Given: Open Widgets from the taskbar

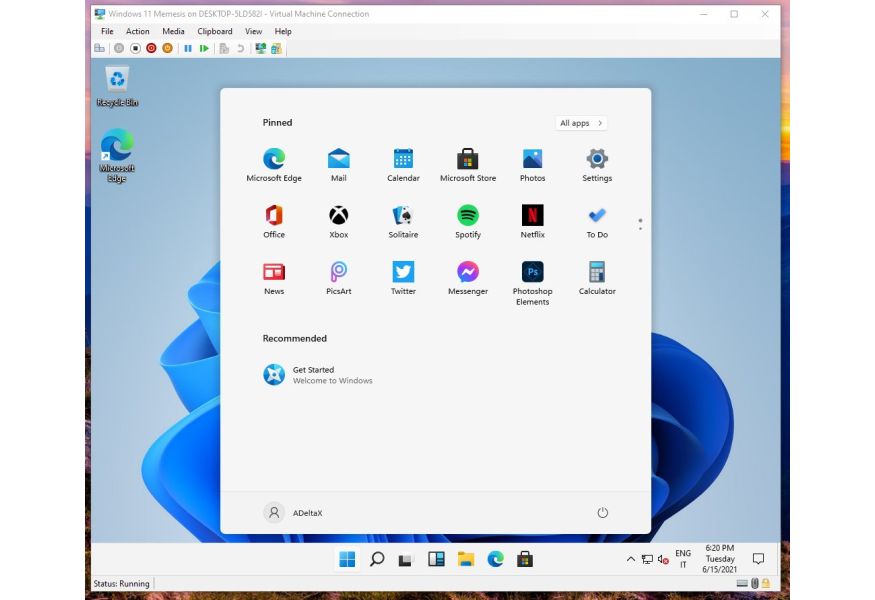Looking at the screenshot, I should [x=436, y=559].
